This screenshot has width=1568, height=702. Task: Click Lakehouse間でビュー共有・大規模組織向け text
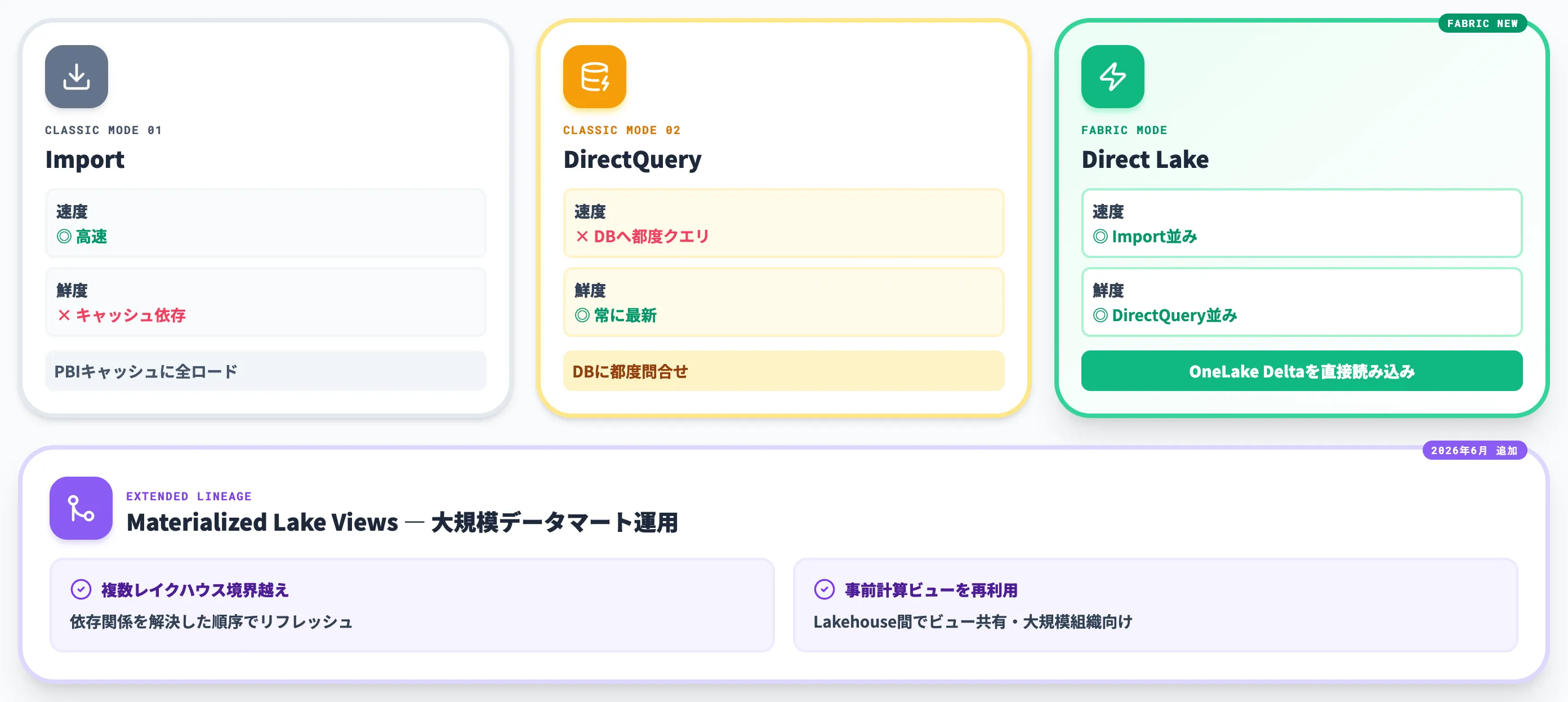click(973, 621)
